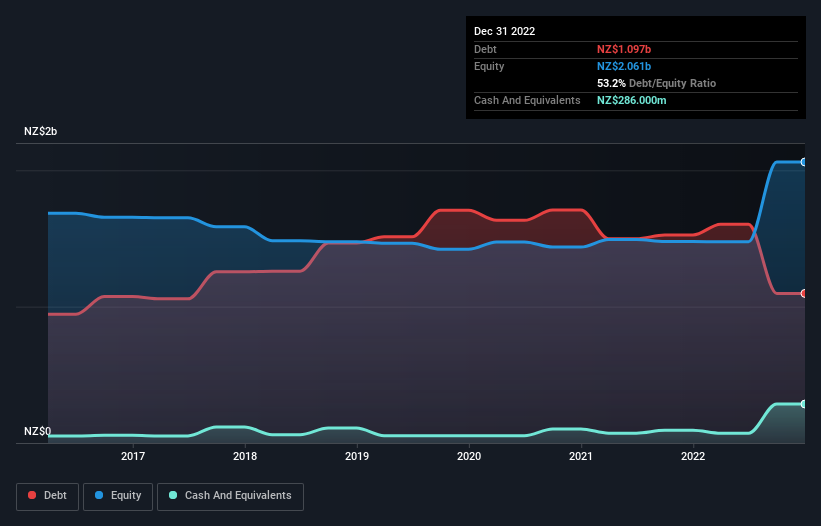This screenshot has width=821, height=526.
Task: Click the teal Cash legend dot
Action: (x=173, y=495)
